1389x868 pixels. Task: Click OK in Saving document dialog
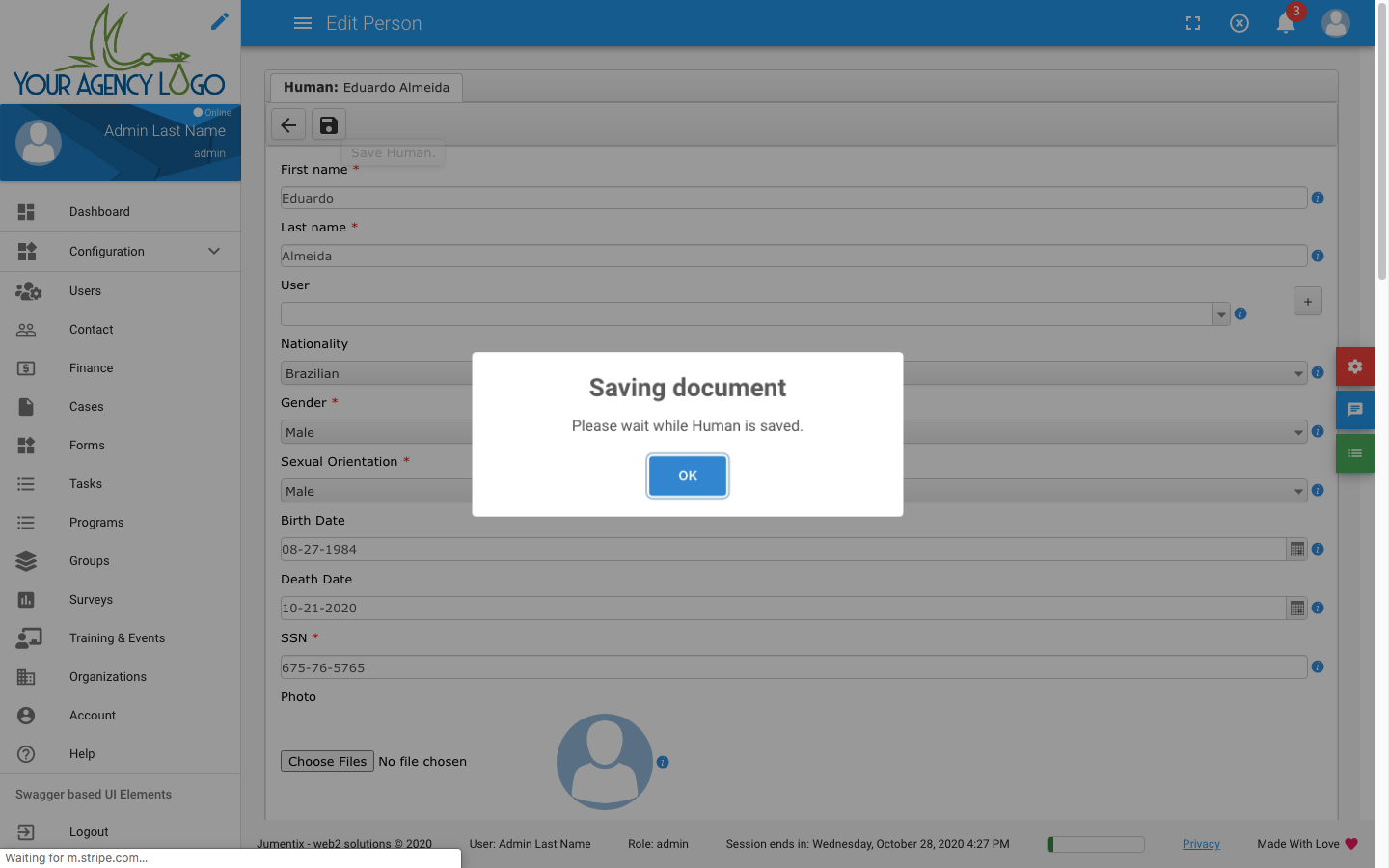pos(688,475)
